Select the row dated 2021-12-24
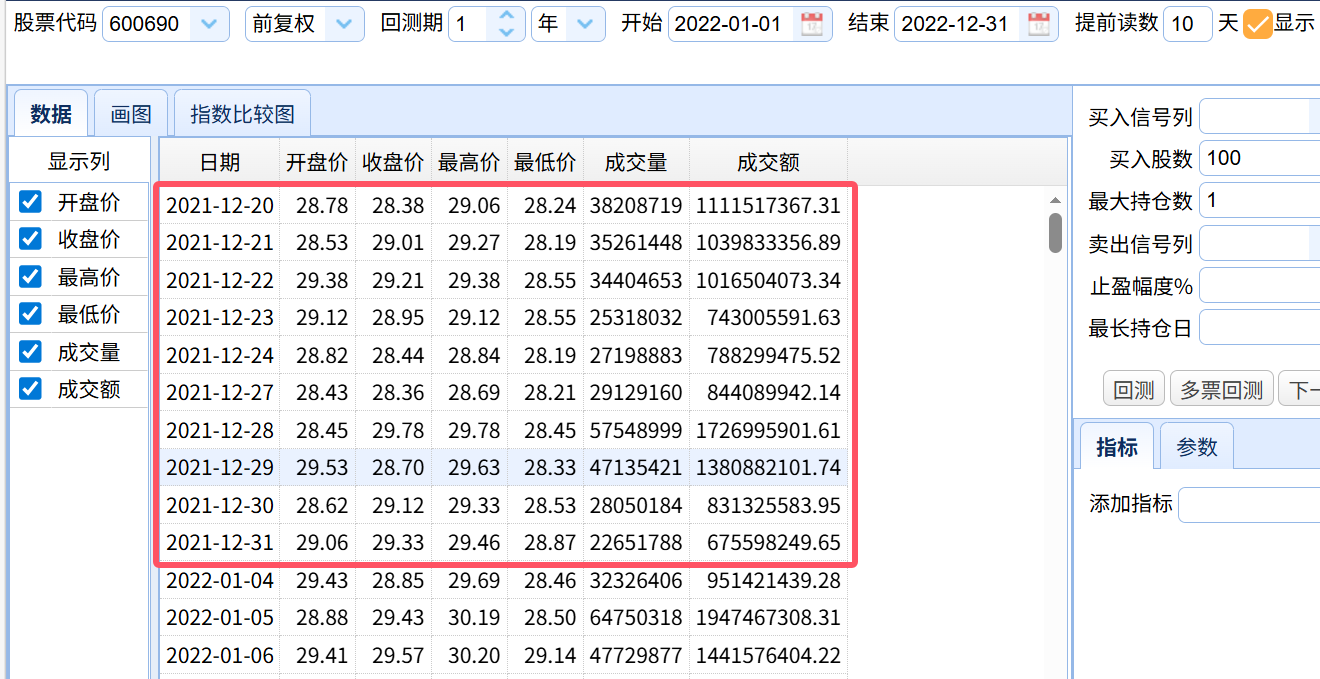 point(504,355)
